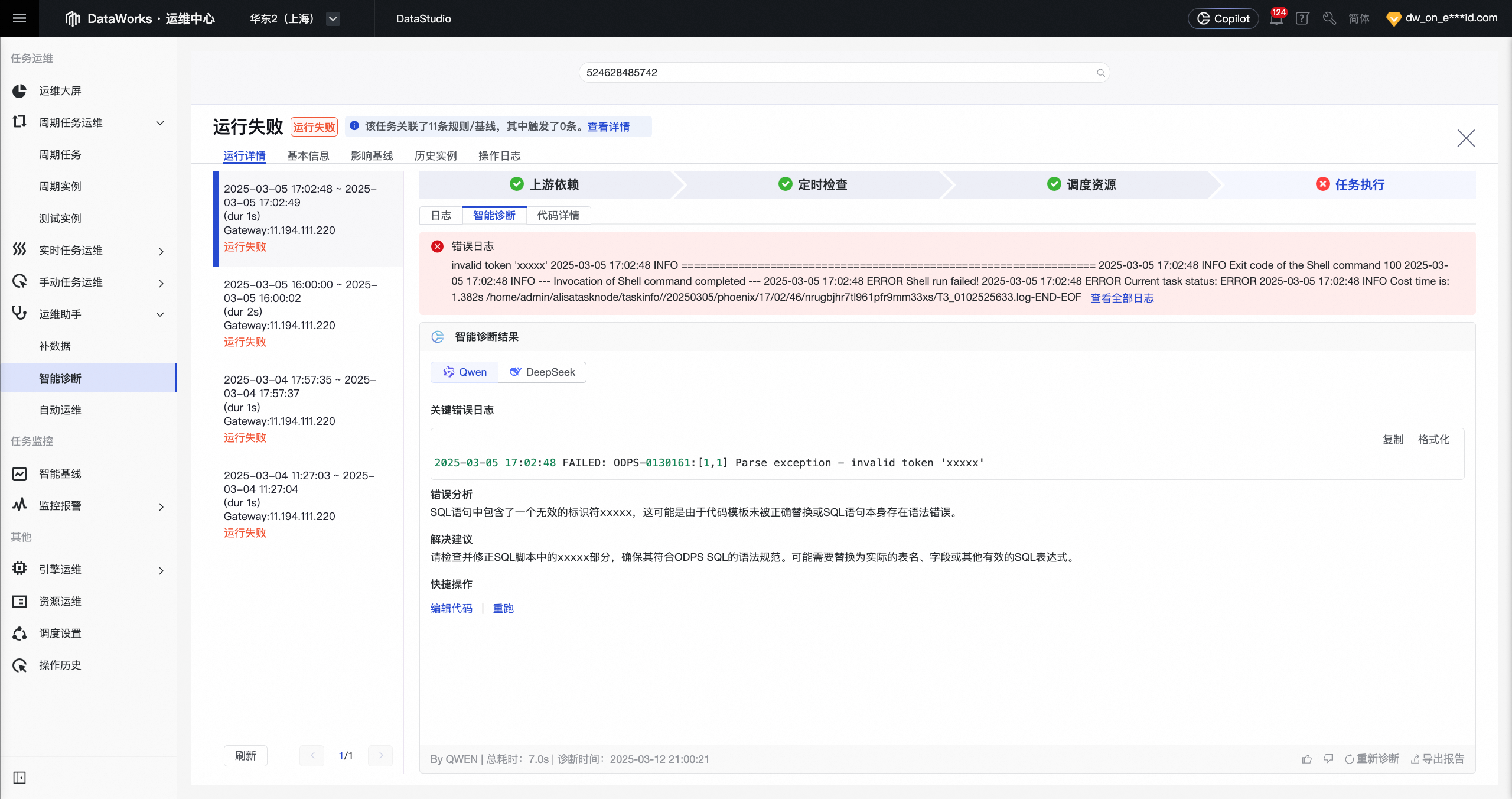Screen dimensions: 1512x799
Task: Click the task ID search field
Action: click(x=842, y=72)
